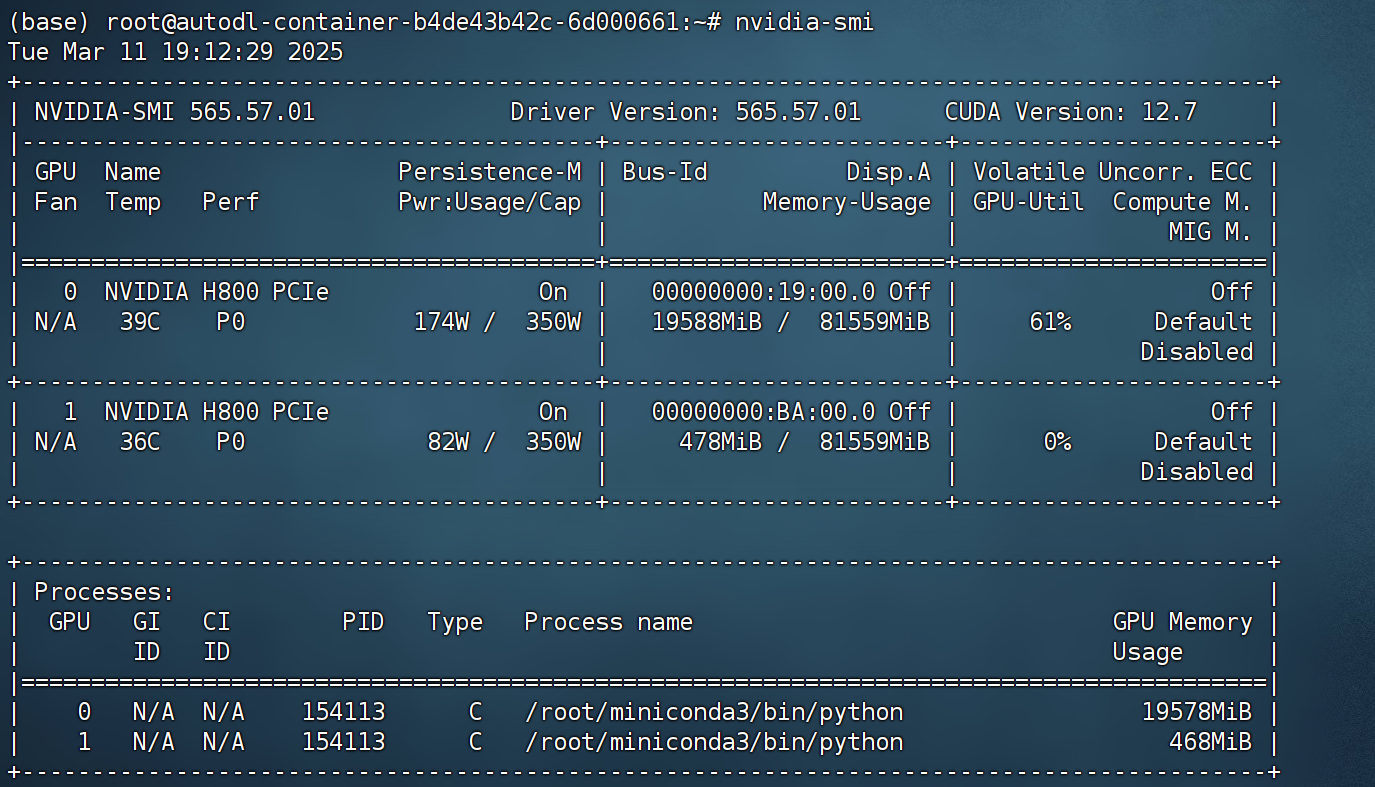
Task: Select the "Driver Version: 565.57.01" text
Action: pos(685,112)
